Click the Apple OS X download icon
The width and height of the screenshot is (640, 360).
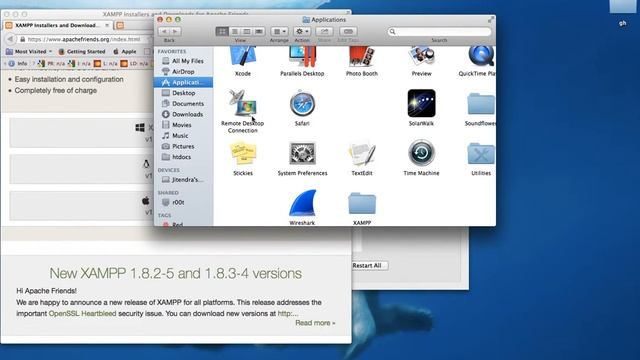point(146,200)
